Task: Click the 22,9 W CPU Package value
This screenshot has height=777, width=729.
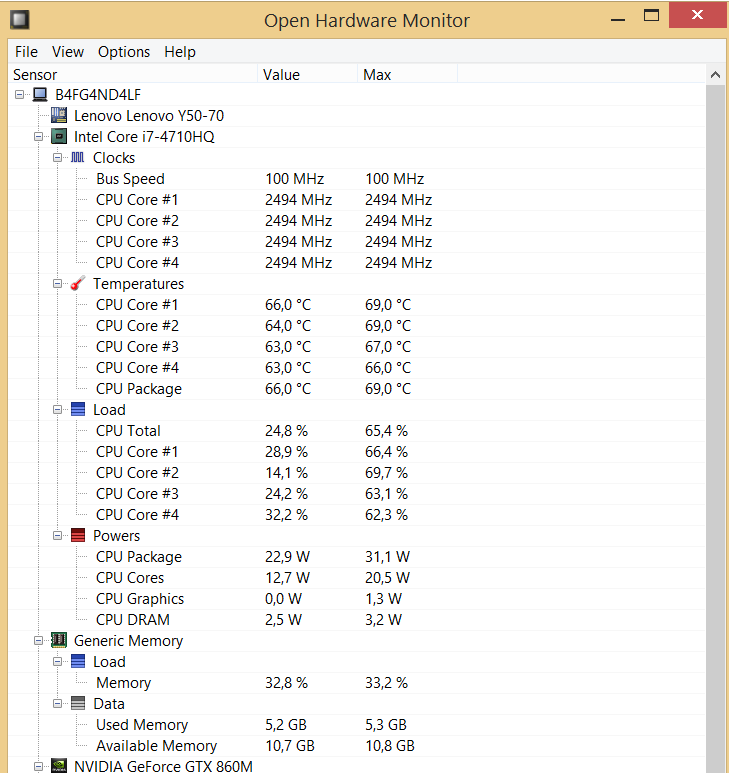Action: pos(287,556)
